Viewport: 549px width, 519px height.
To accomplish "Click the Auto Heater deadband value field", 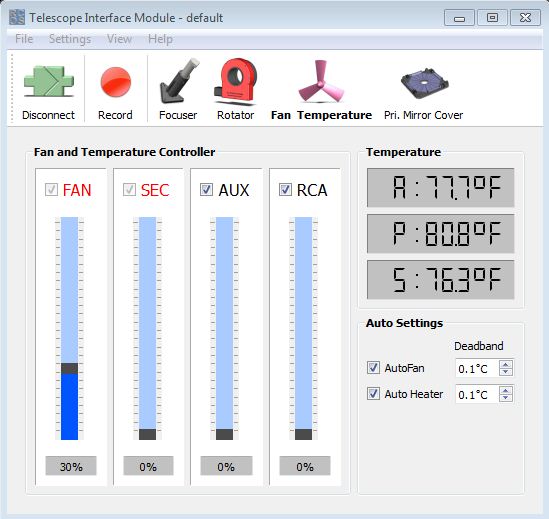I will point(477,394).
